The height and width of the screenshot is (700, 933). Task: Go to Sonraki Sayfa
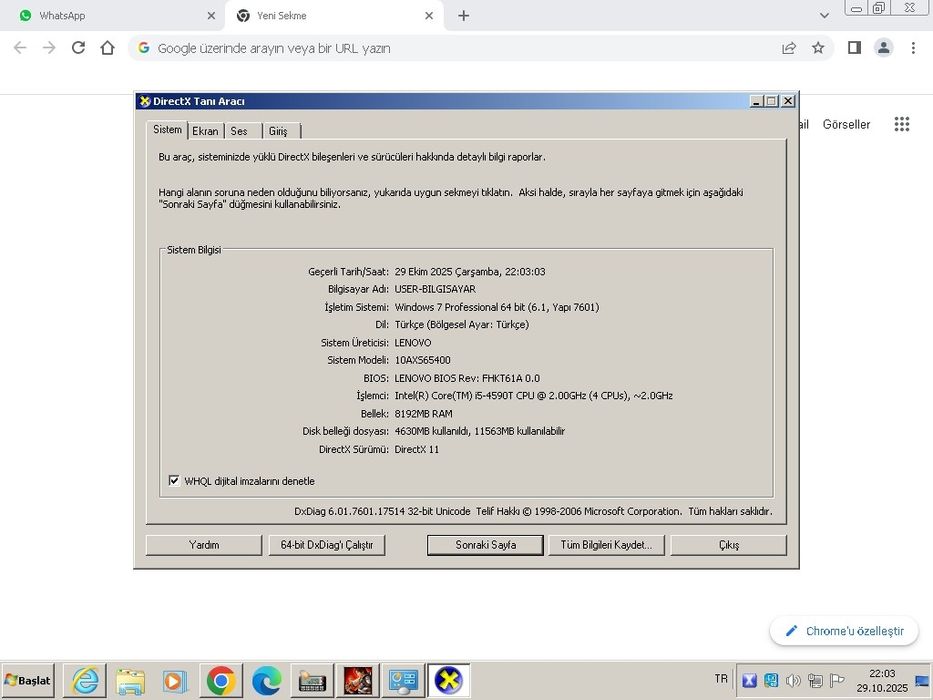click(485, 545)
